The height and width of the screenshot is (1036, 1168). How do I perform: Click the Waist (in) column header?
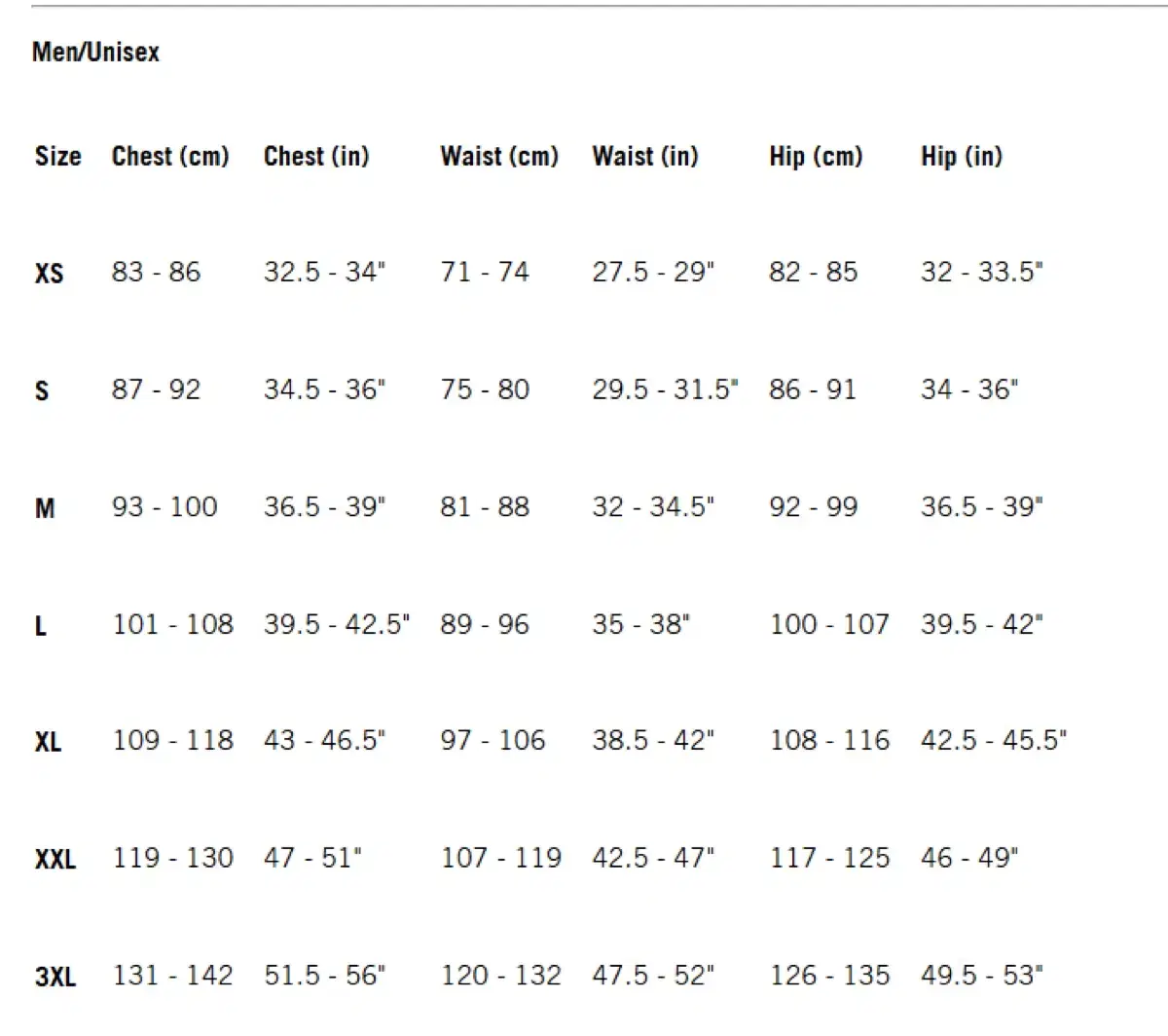644,156
